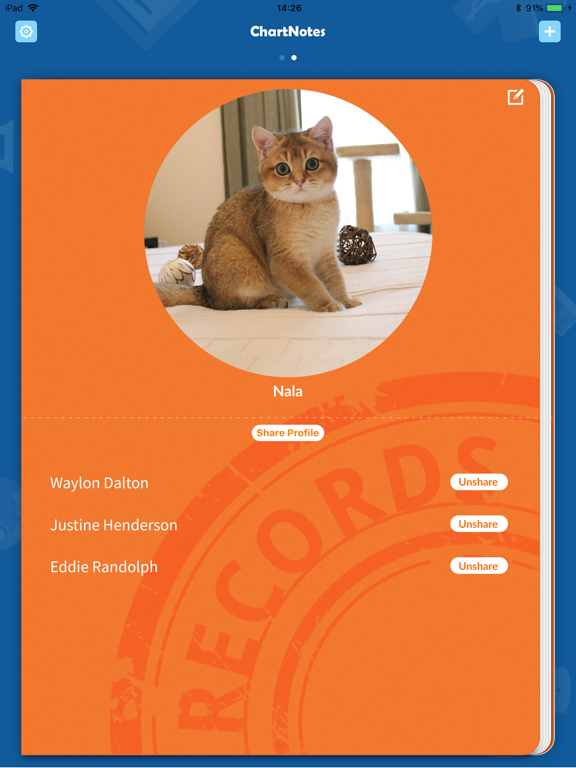The height and width of the screenshot is (768, 576).
Task: Unshare profile with Waylon Dalton
Action: tap(479, 482)
